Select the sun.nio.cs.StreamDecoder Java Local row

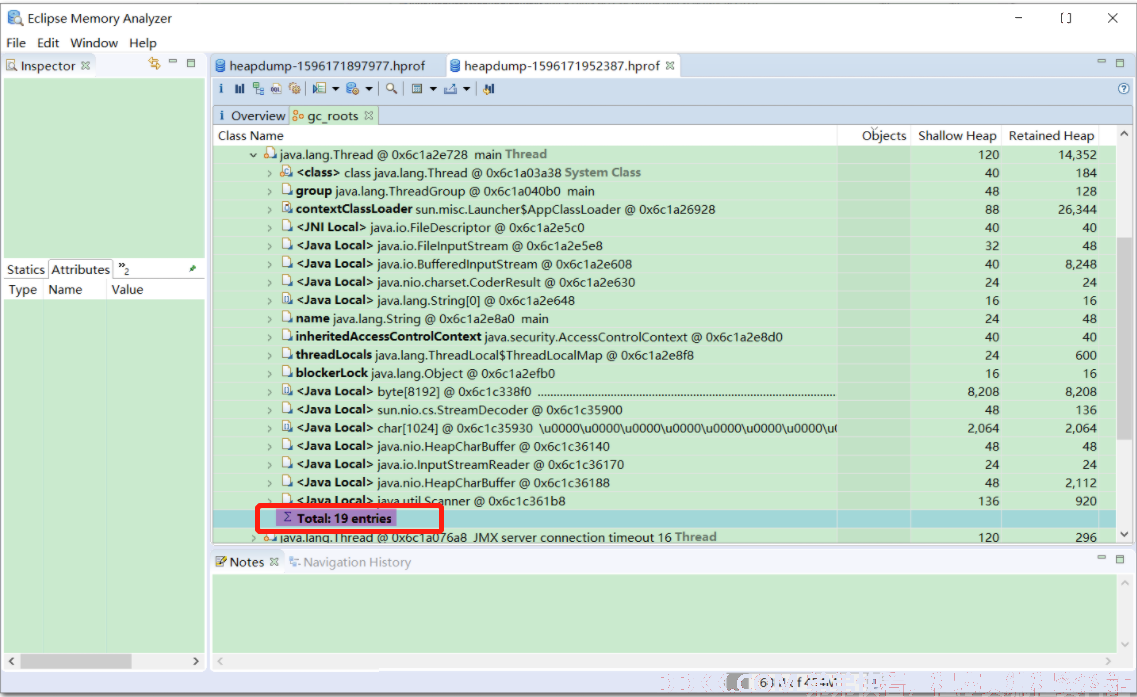664,410
